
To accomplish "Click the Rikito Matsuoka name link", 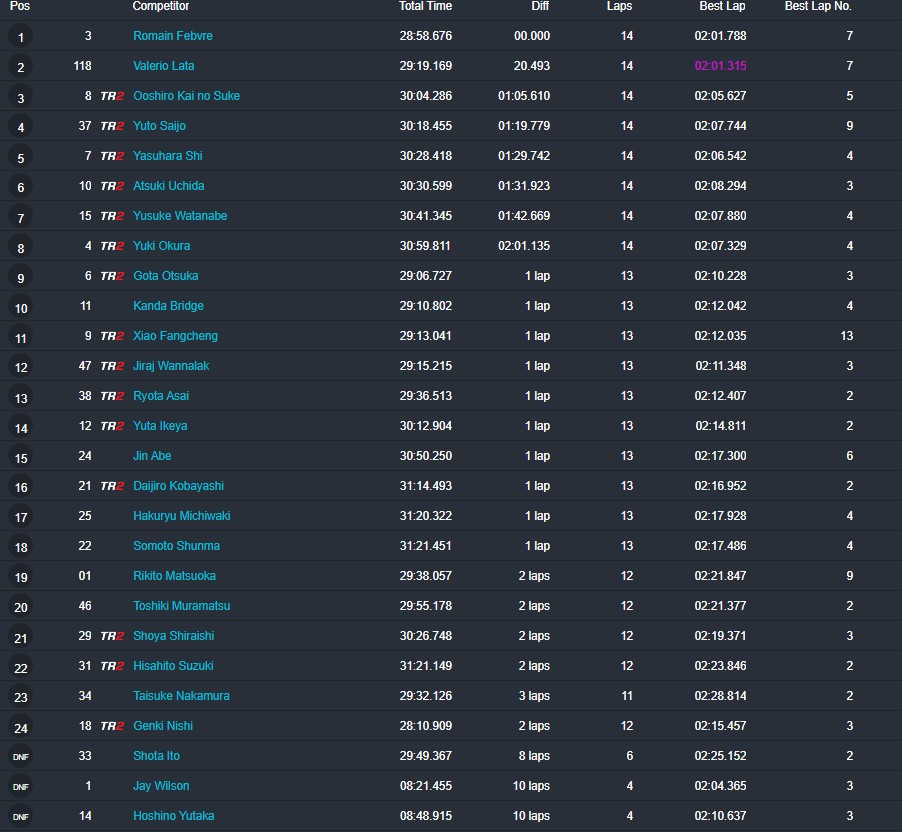I will click(174, 576).
